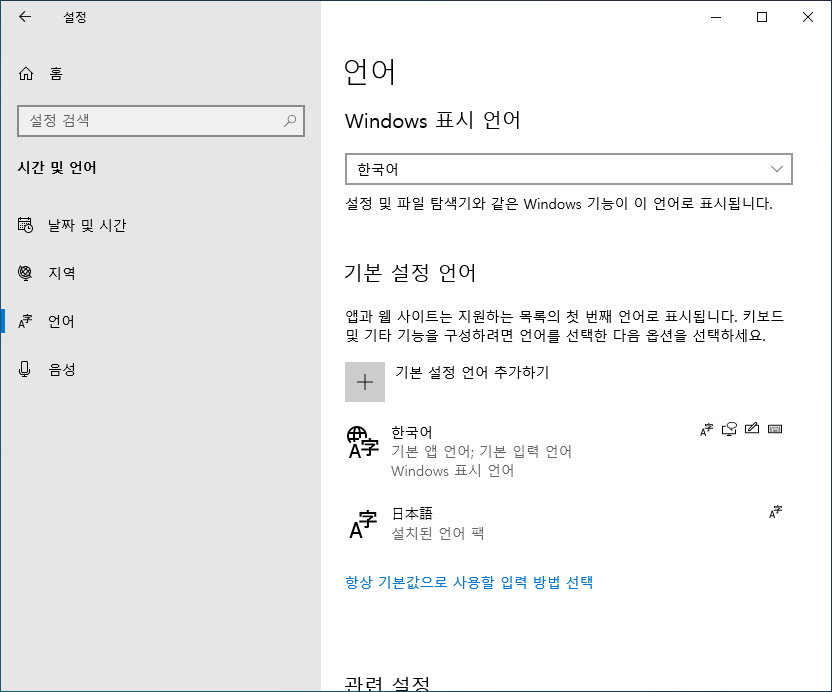Image resolution: width=832 pixels, height=692 pixels.
Task: Minimize the 설정 window
Action: [x=716, y=17]
